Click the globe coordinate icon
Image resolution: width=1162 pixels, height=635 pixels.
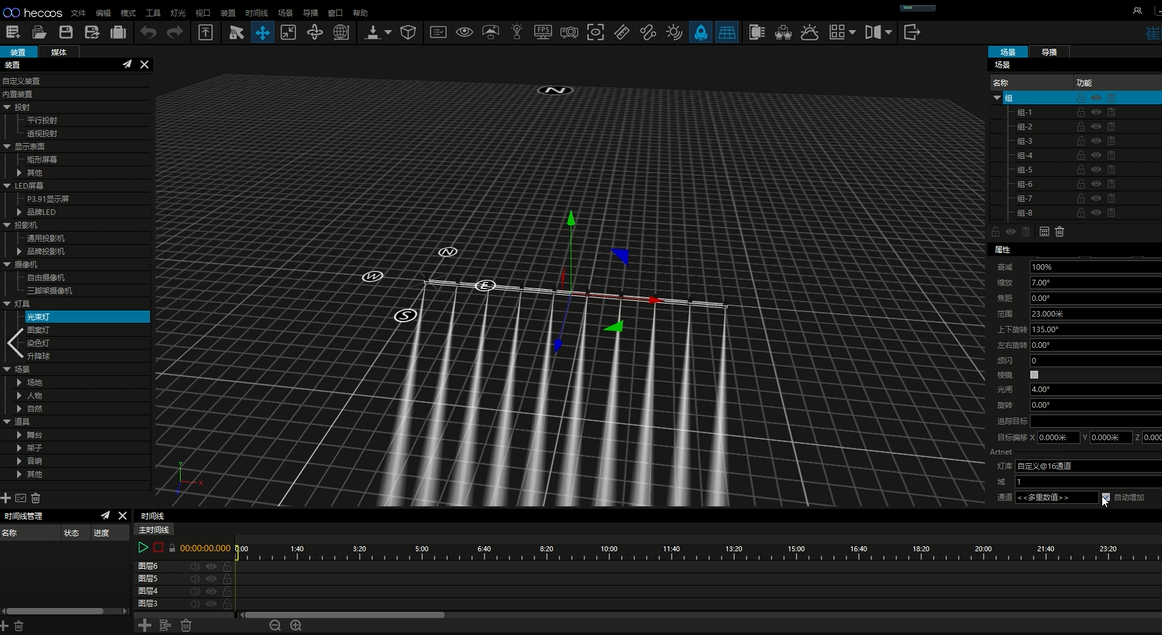(341, 32)
